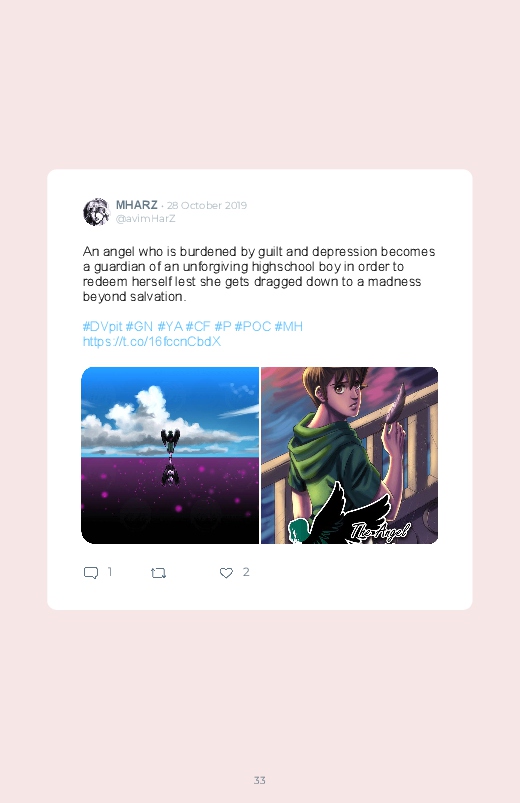This screenshot has height=803, width=520.
Task: Open the #P hashtag
Action: pyautogui.click(x=223, y=327)
